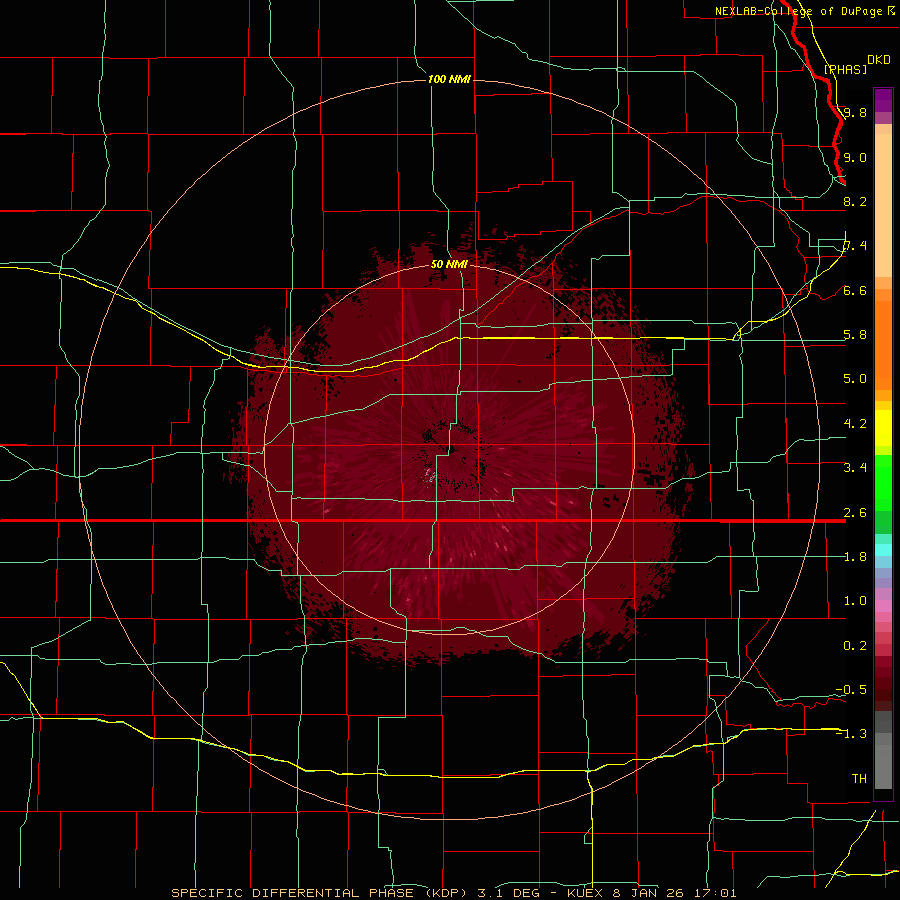Click the -1.3 scale value
The height and width of the screenshot is (900, 900).
click(x=851, y=734)
